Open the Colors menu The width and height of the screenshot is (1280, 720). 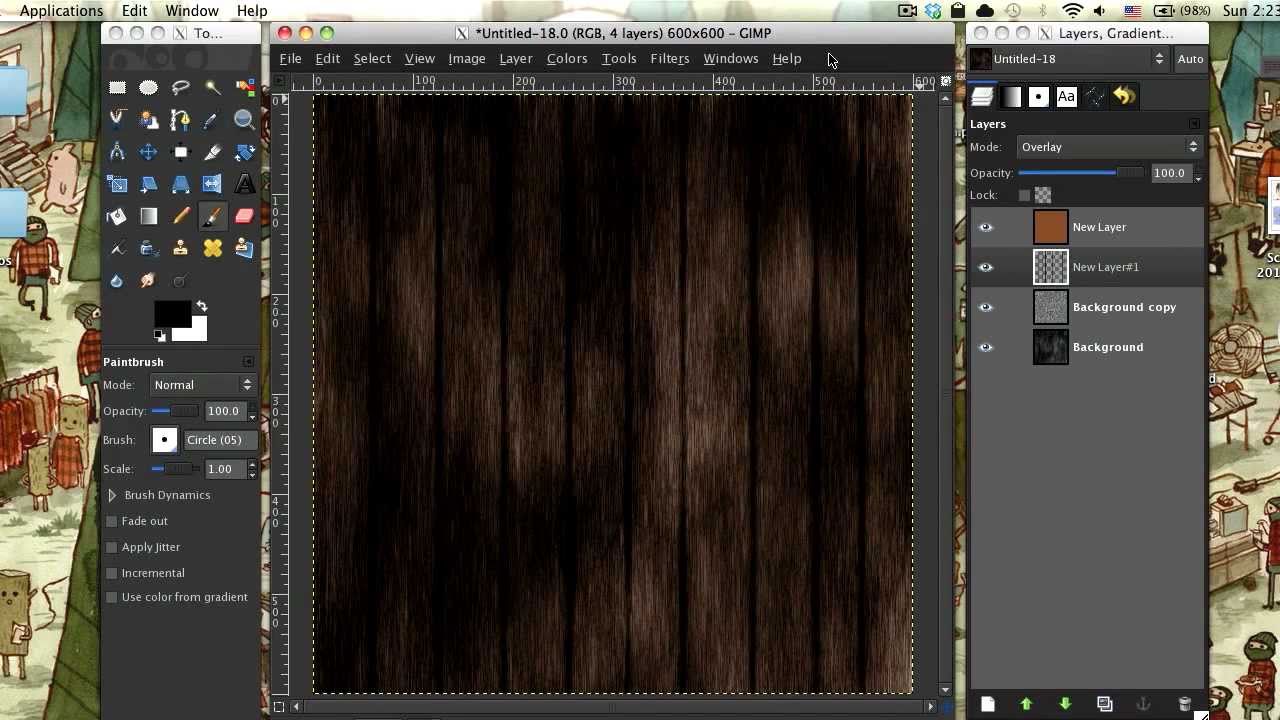(x=566, y=58)
